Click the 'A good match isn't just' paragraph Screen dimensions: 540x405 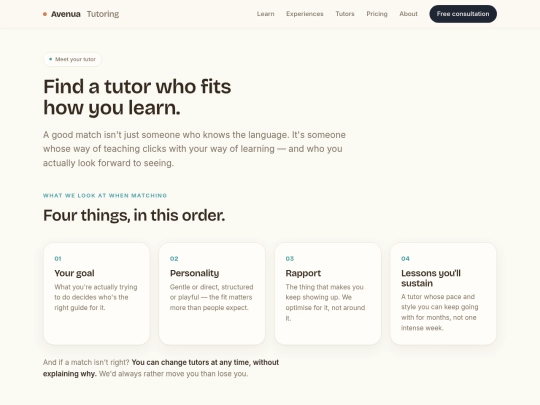pos(194,149)
